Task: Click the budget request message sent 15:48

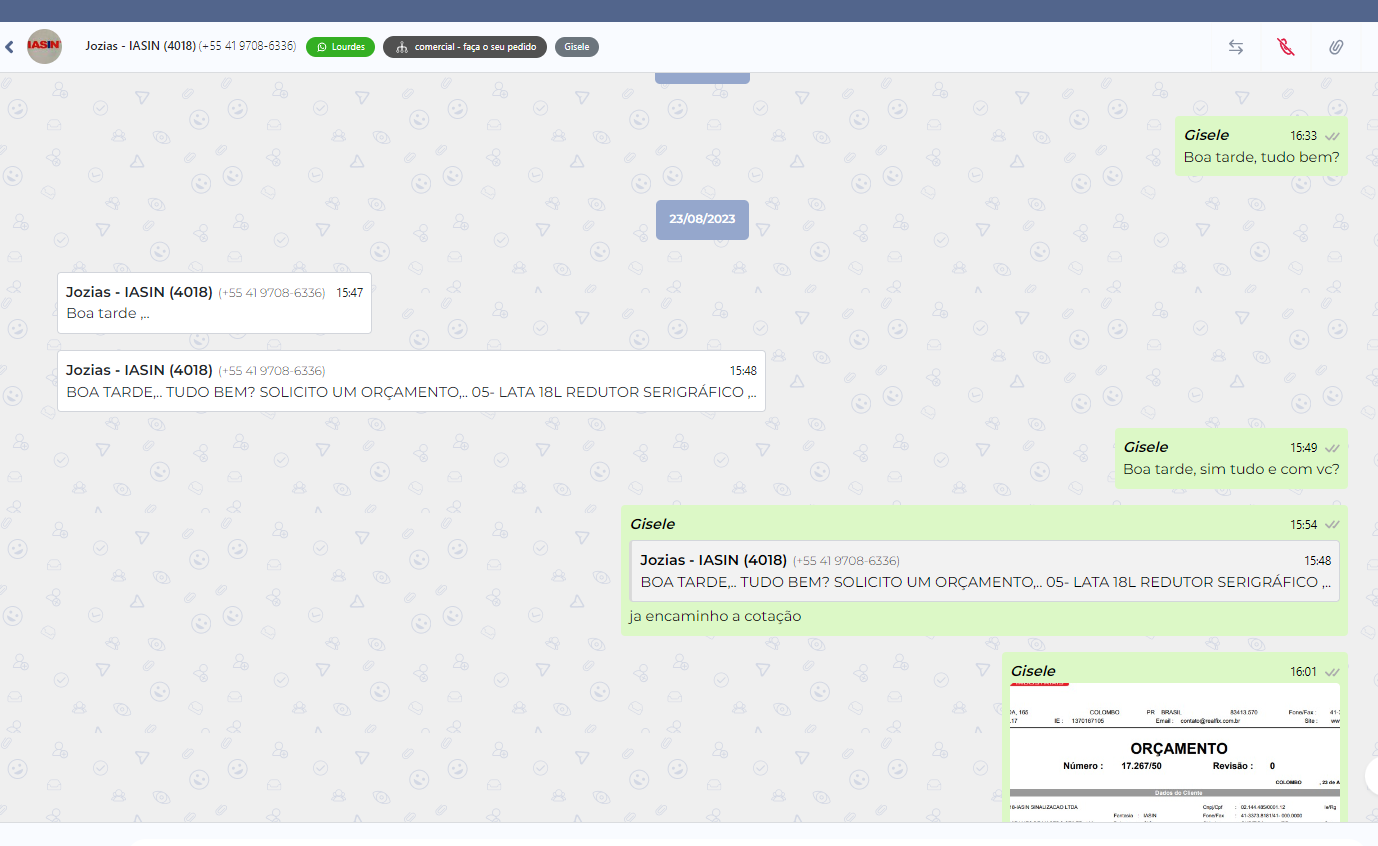Action: click(411, 381)
